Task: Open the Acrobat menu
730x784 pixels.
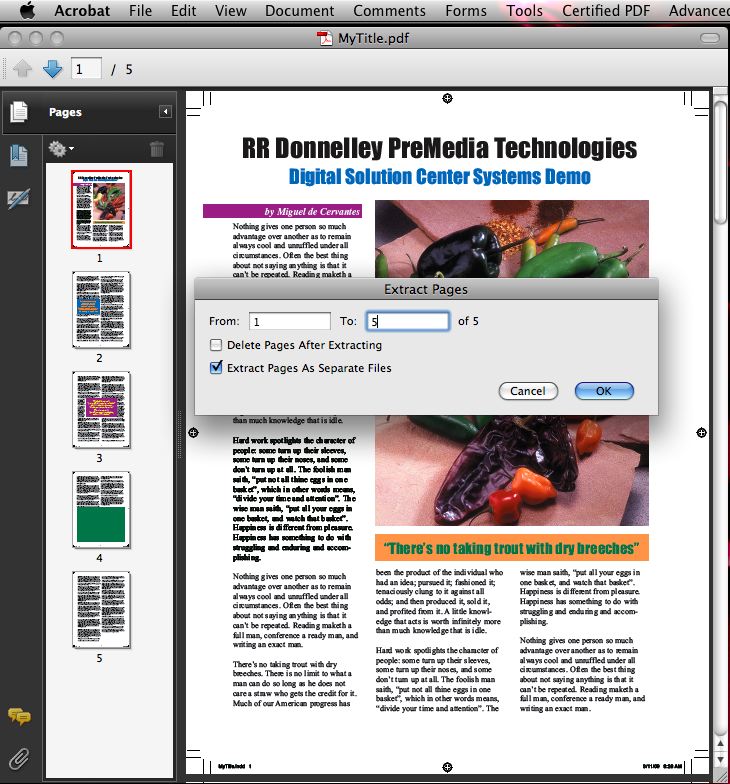Action: click(82, 10)
